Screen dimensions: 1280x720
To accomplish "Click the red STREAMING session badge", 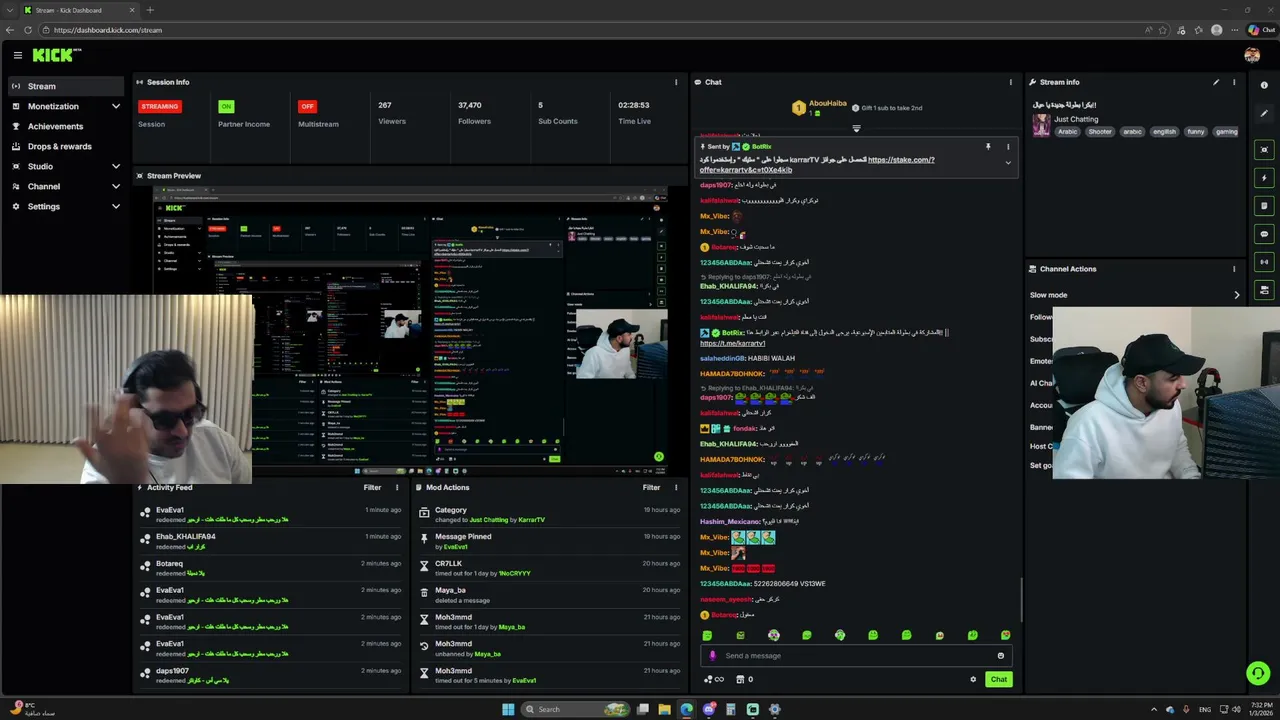I will coord(160,106).
